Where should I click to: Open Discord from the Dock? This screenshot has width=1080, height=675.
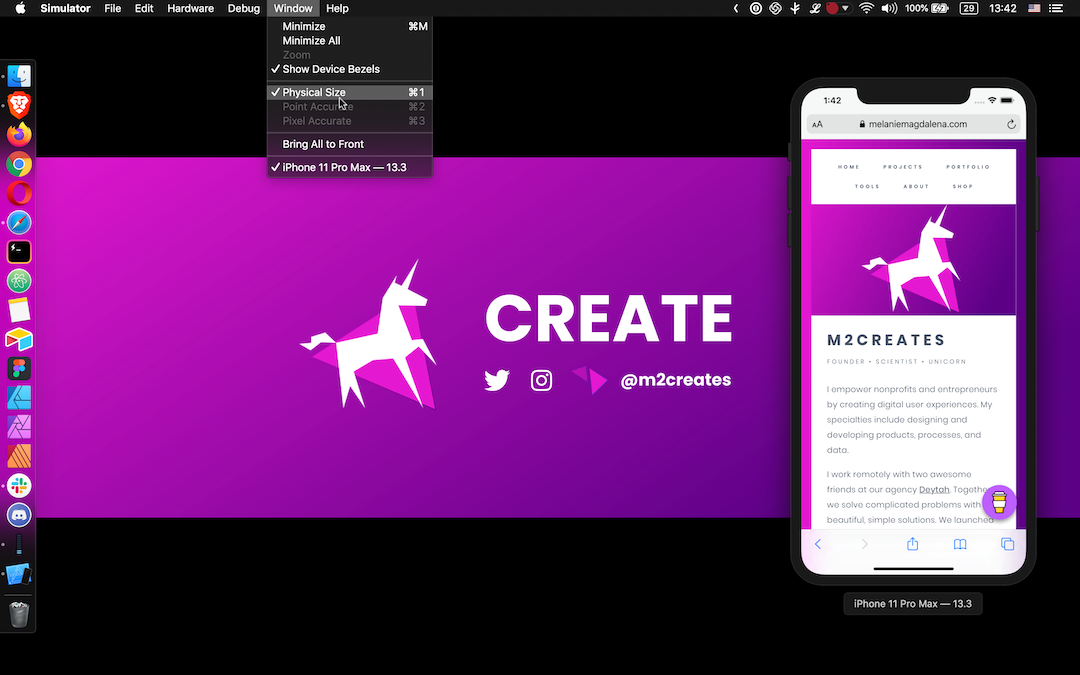19,515
